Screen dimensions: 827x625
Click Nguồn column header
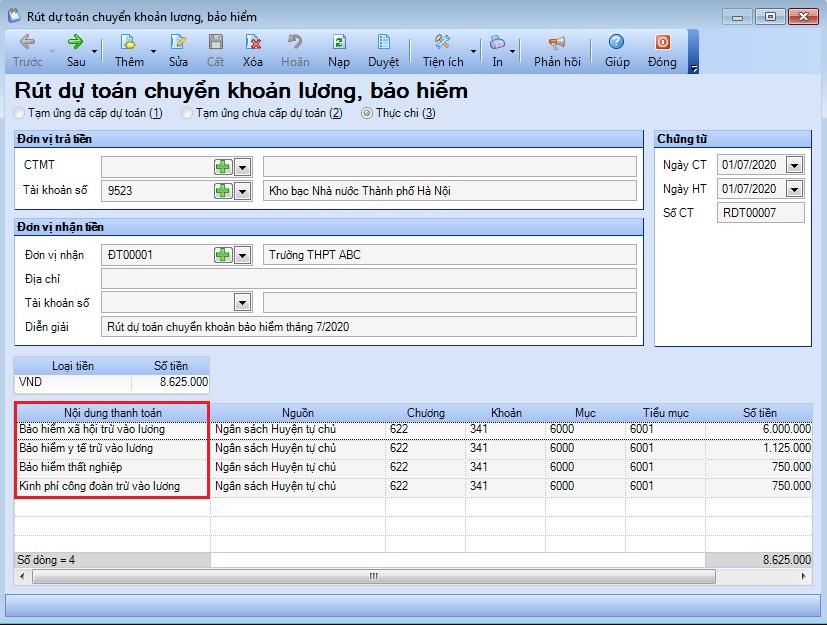pyautogui.click(x=298, y=412)
